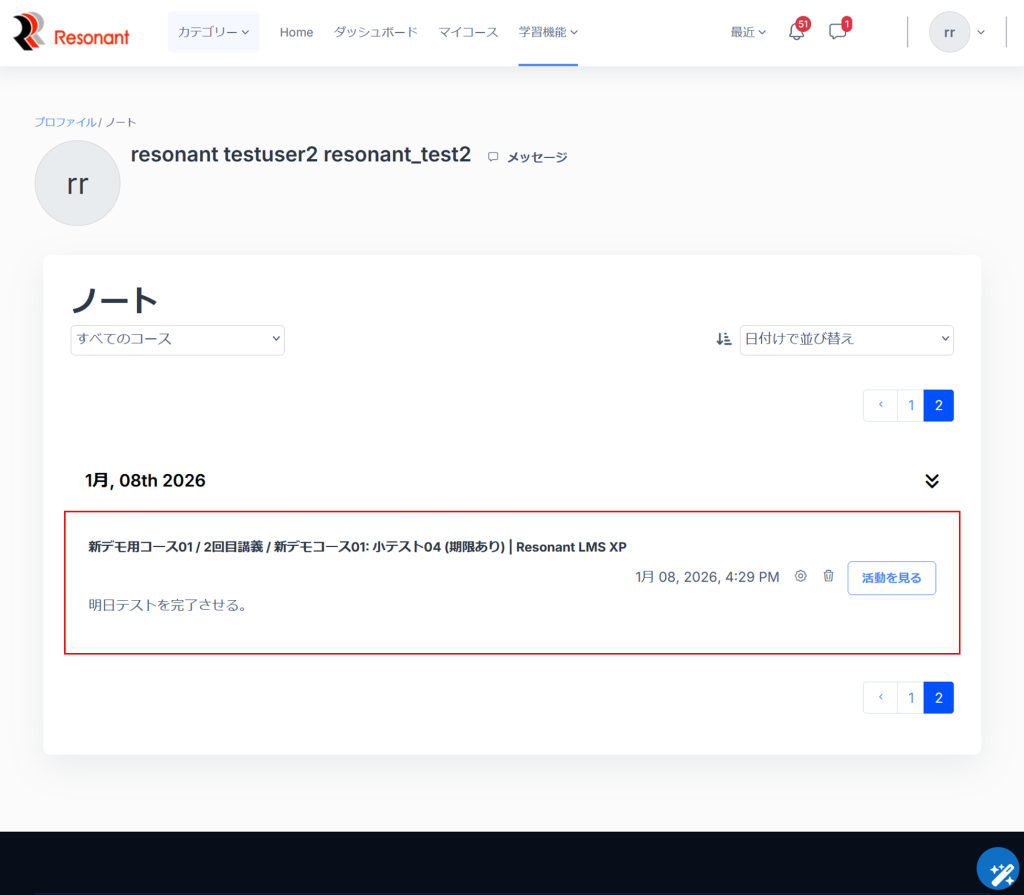Delete the note using the trash icon
The image size is (1024, 895).
828,576
